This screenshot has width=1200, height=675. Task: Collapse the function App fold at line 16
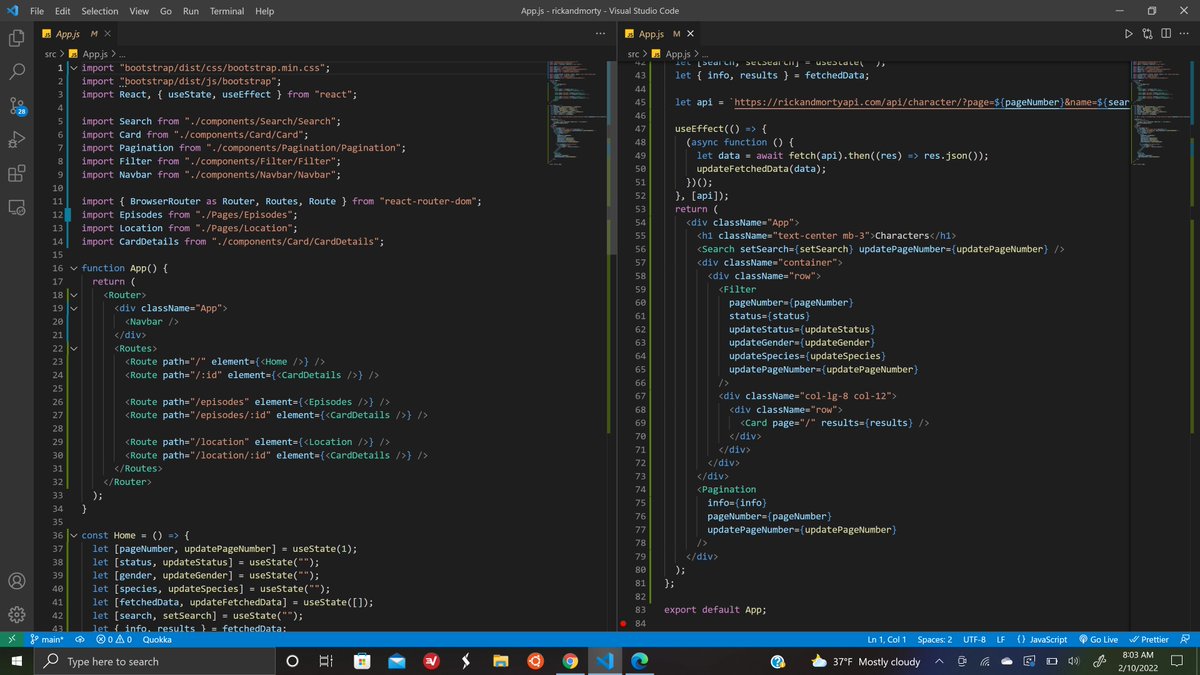(x=73, y=268)
